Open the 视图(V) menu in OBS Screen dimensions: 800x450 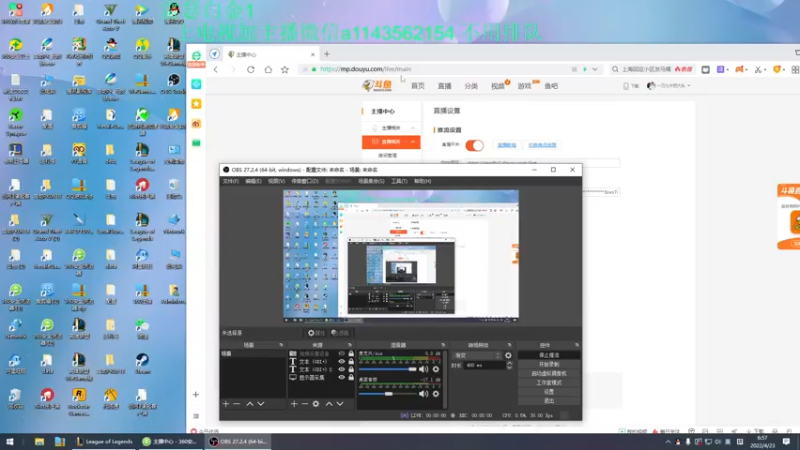pos(276,181)
